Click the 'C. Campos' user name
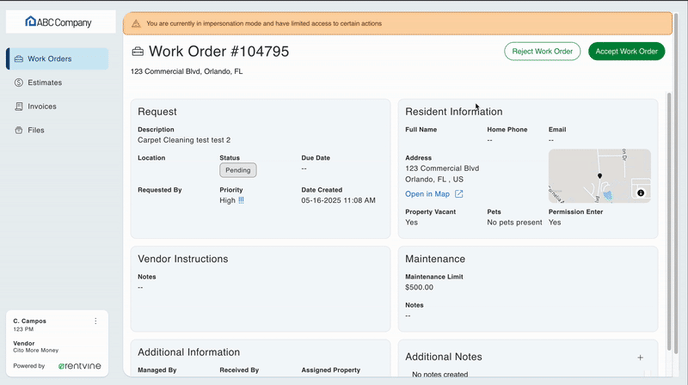Screen dimensions: 688x385 click(x=29, y=321)
